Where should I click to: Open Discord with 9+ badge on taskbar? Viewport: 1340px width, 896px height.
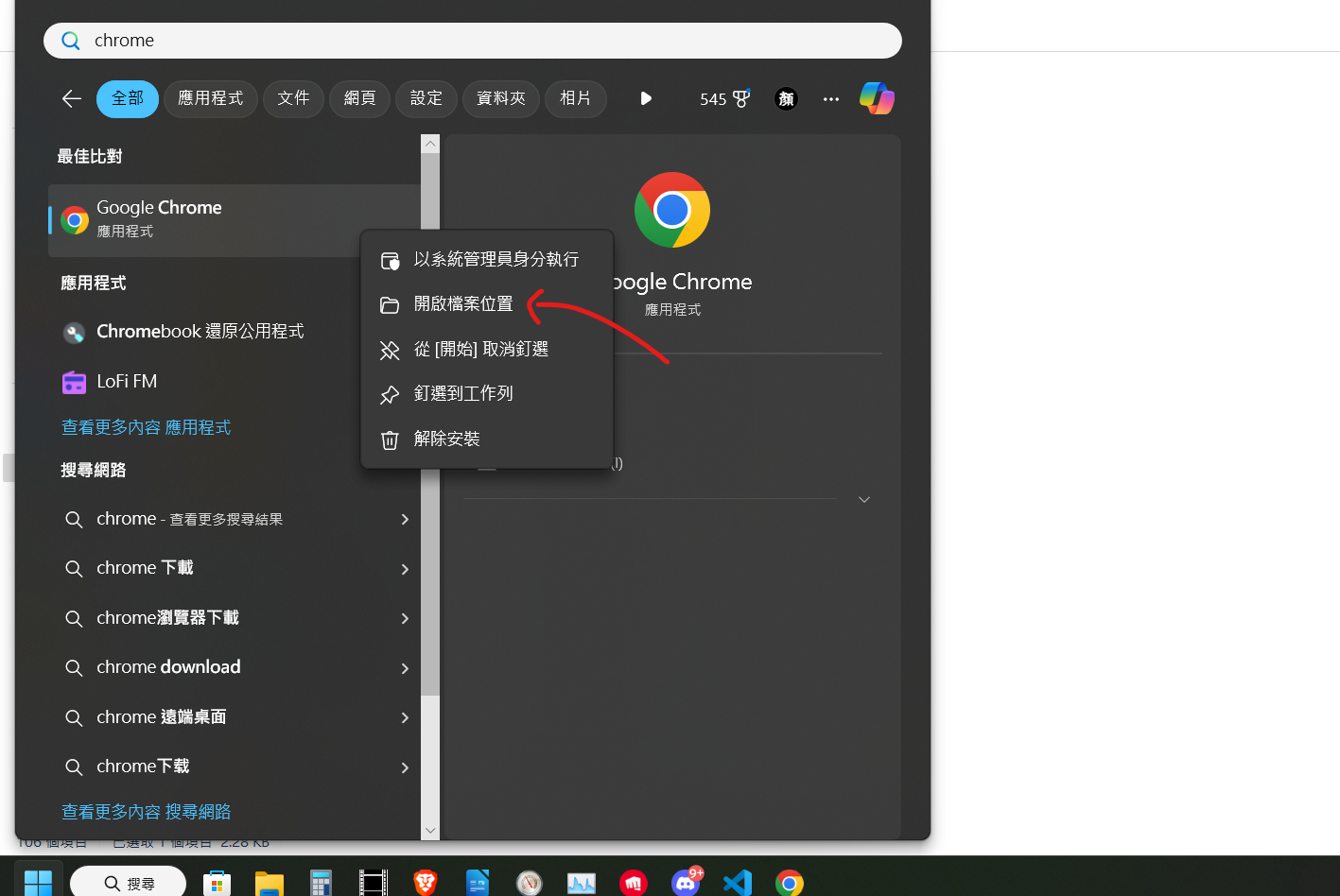[687, 881]
